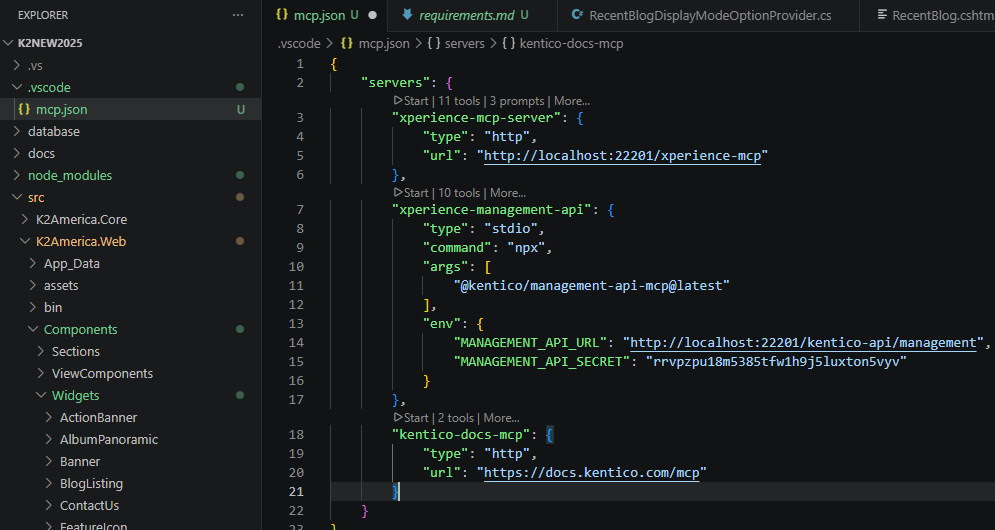The image size is (995, 530).
Task: Open the localhost xperience-mcp URL link
Action: pos(623,156)
